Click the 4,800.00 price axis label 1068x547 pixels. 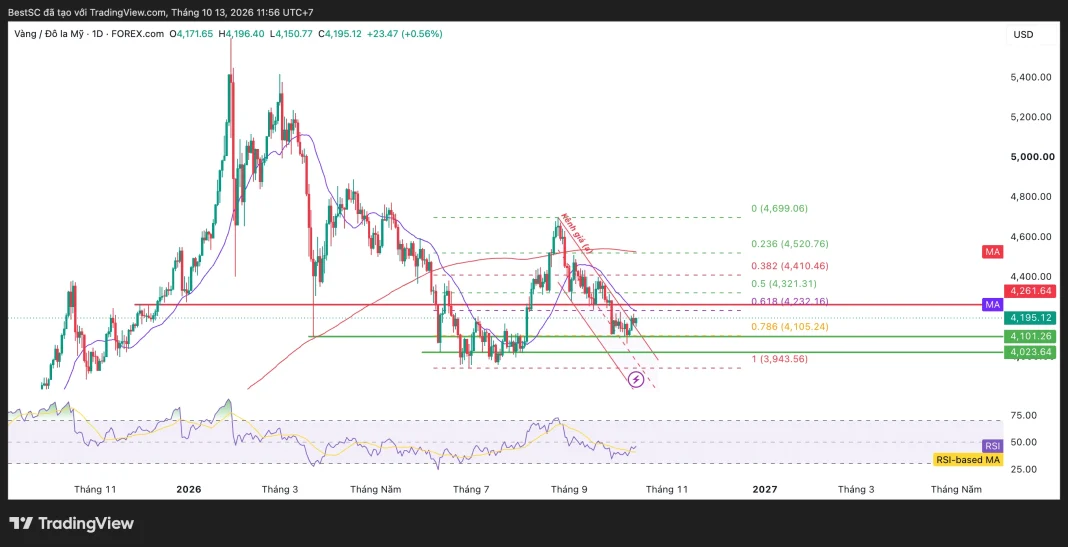1032,197
